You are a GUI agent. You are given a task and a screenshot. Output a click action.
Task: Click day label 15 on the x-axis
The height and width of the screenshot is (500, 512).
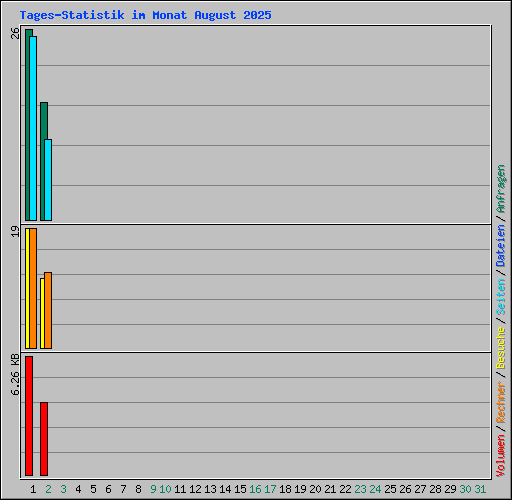(240, 489)
